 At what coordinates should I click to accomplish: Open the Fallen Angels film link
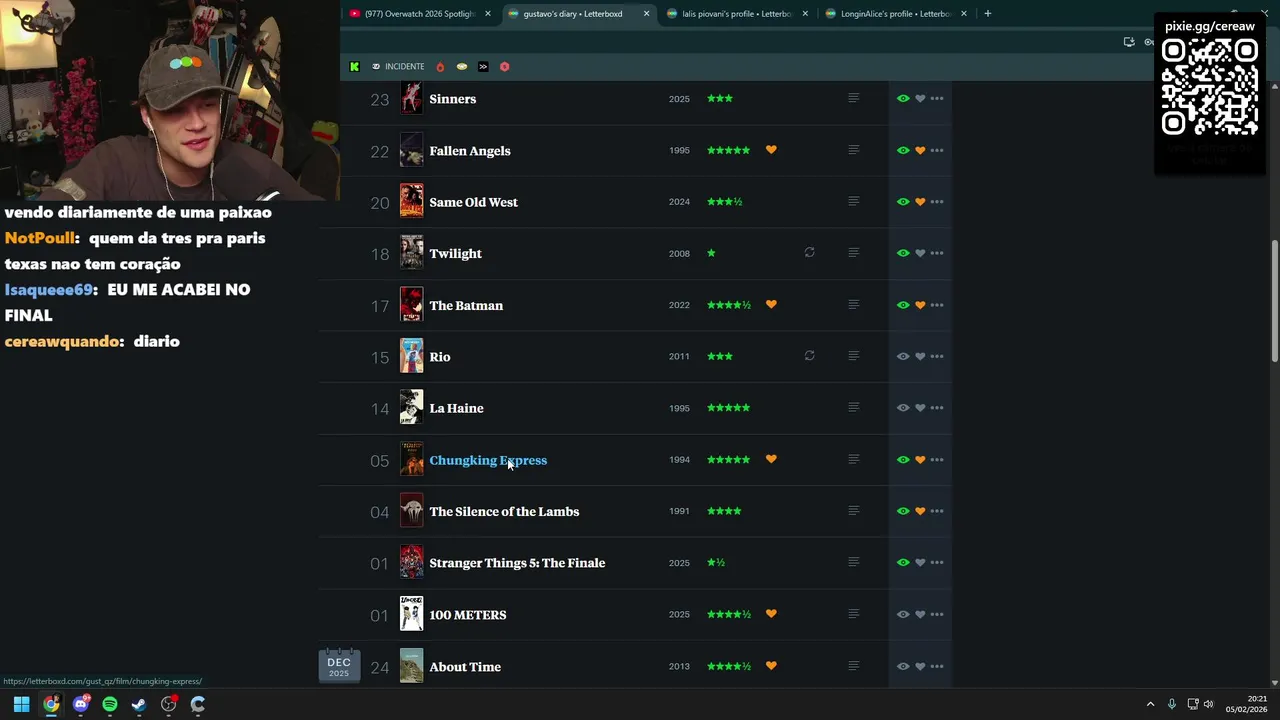[470, 151]
